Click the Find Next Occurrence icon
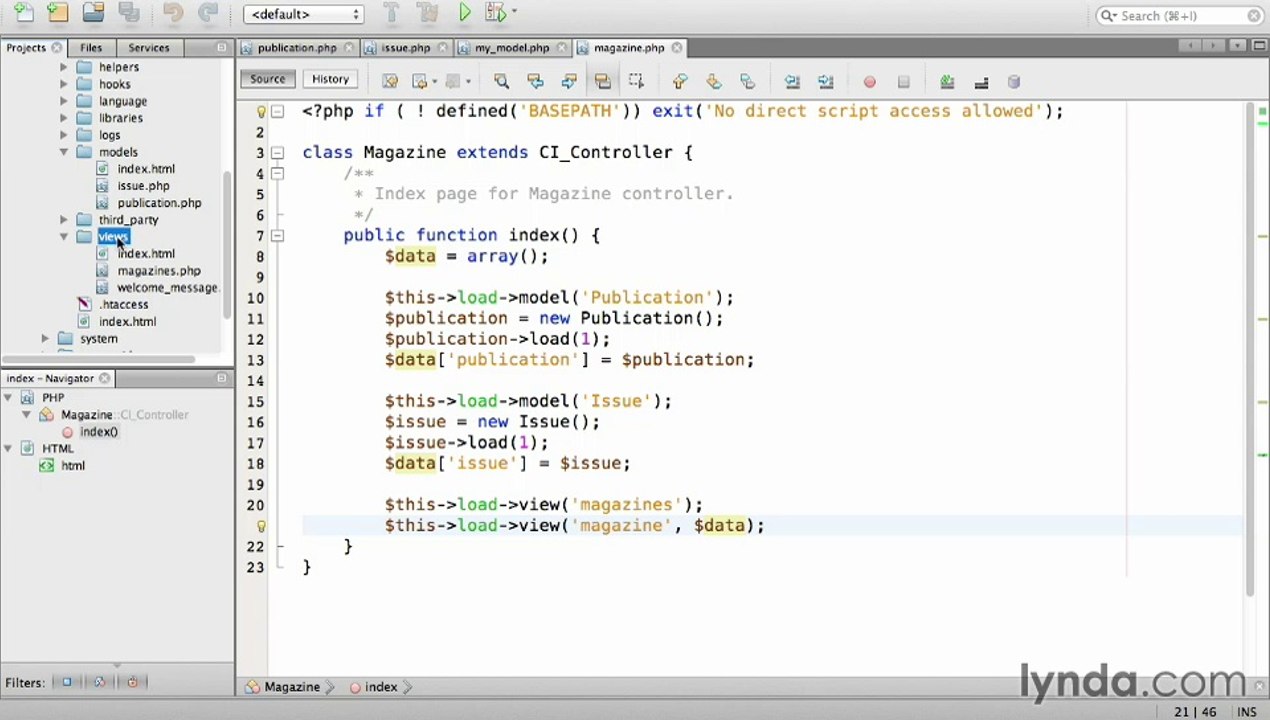 point(569,82)
